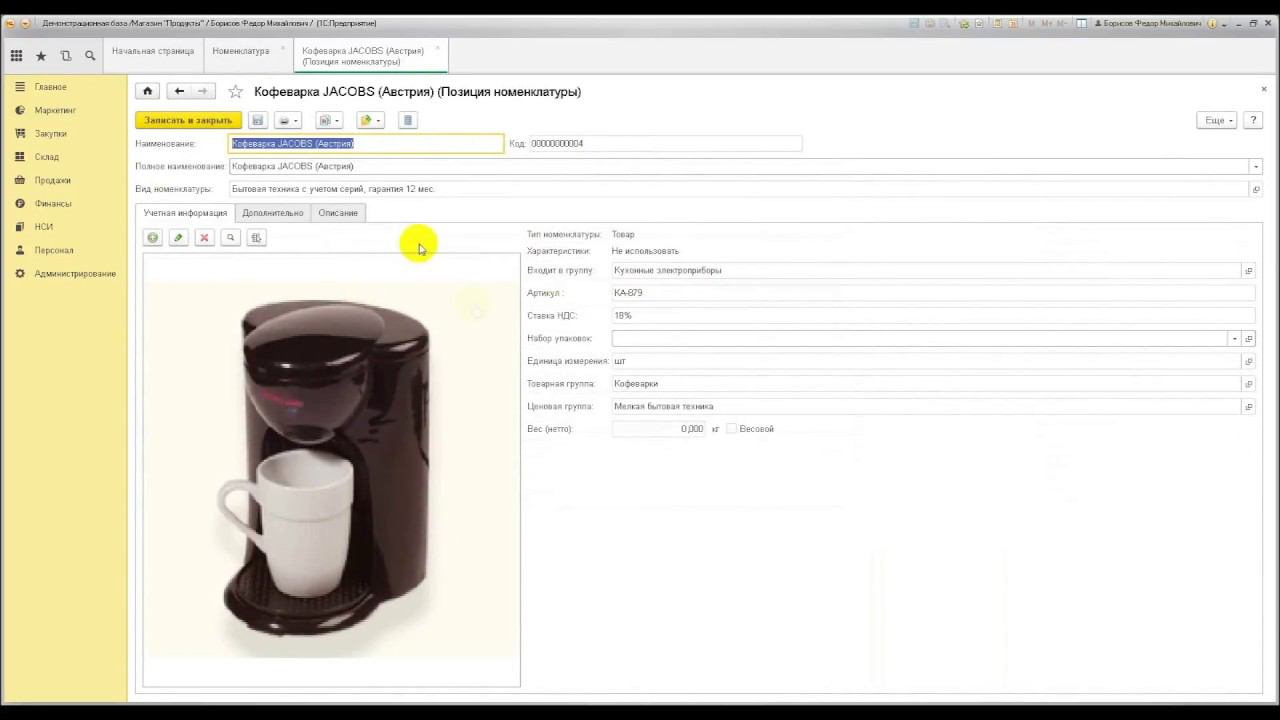The height and width of the screenshot is (720, 1280).
Task: Add a new picture with green plus
Action: click(x=152, y=237)
